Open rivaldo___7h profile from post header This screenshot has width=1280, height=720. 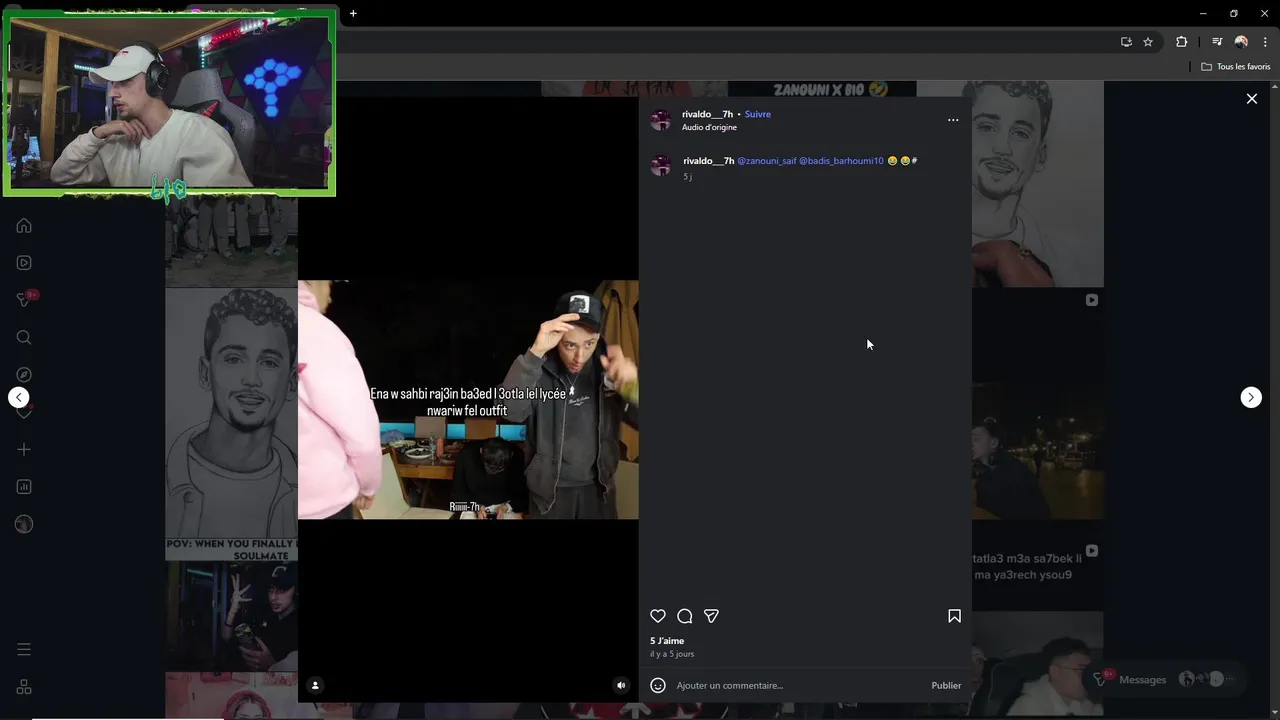point(707,114)
